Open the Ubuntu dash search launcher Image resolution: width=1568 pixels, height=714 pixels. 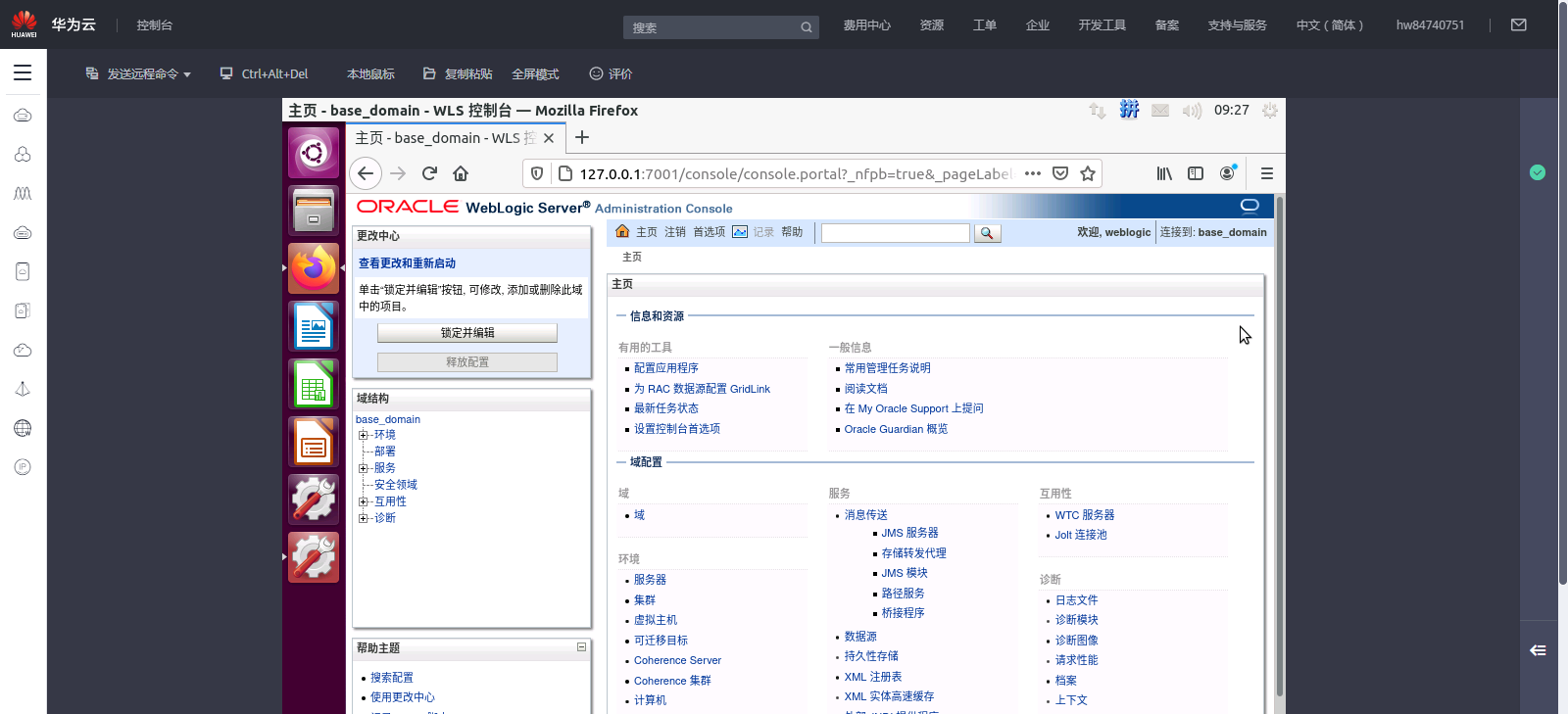[314, 153]
